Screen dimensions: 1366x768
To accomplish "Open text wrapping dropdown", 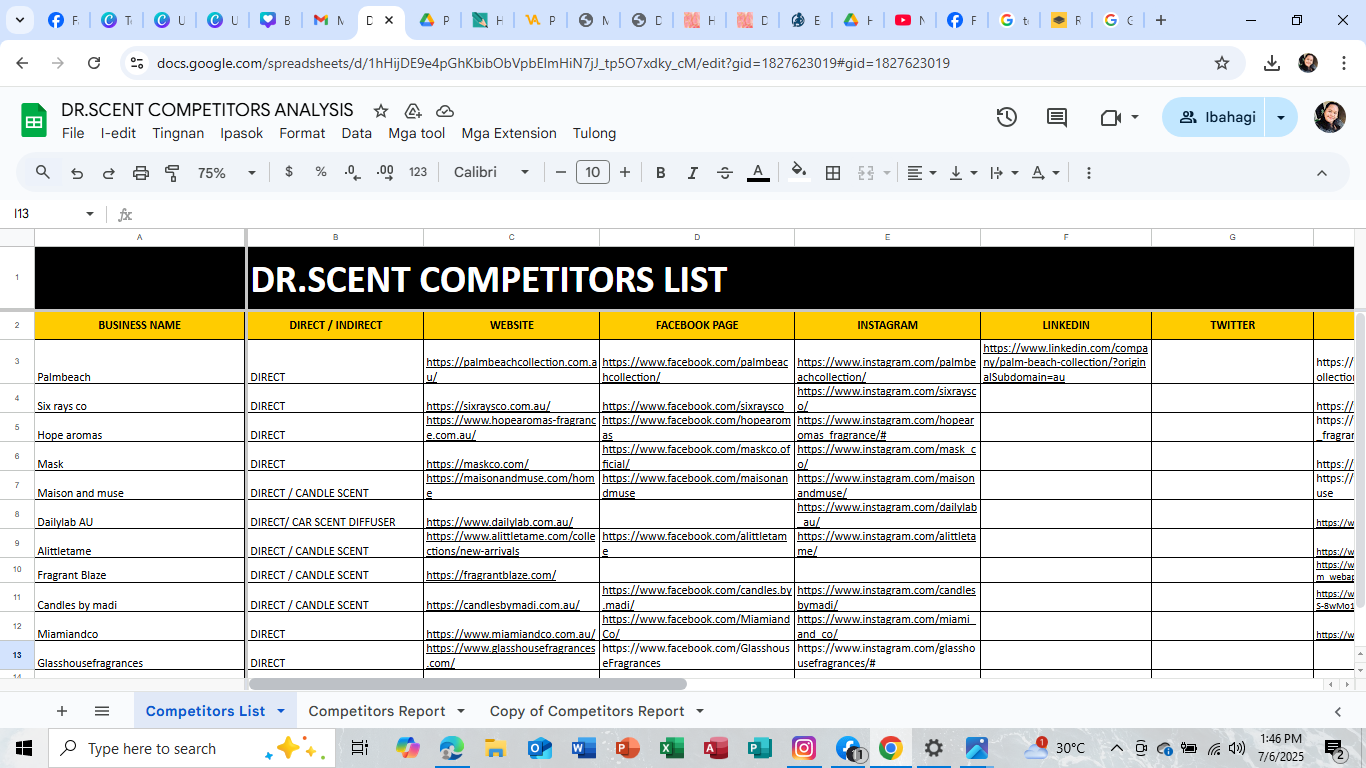I will [x=1003, y=173].
